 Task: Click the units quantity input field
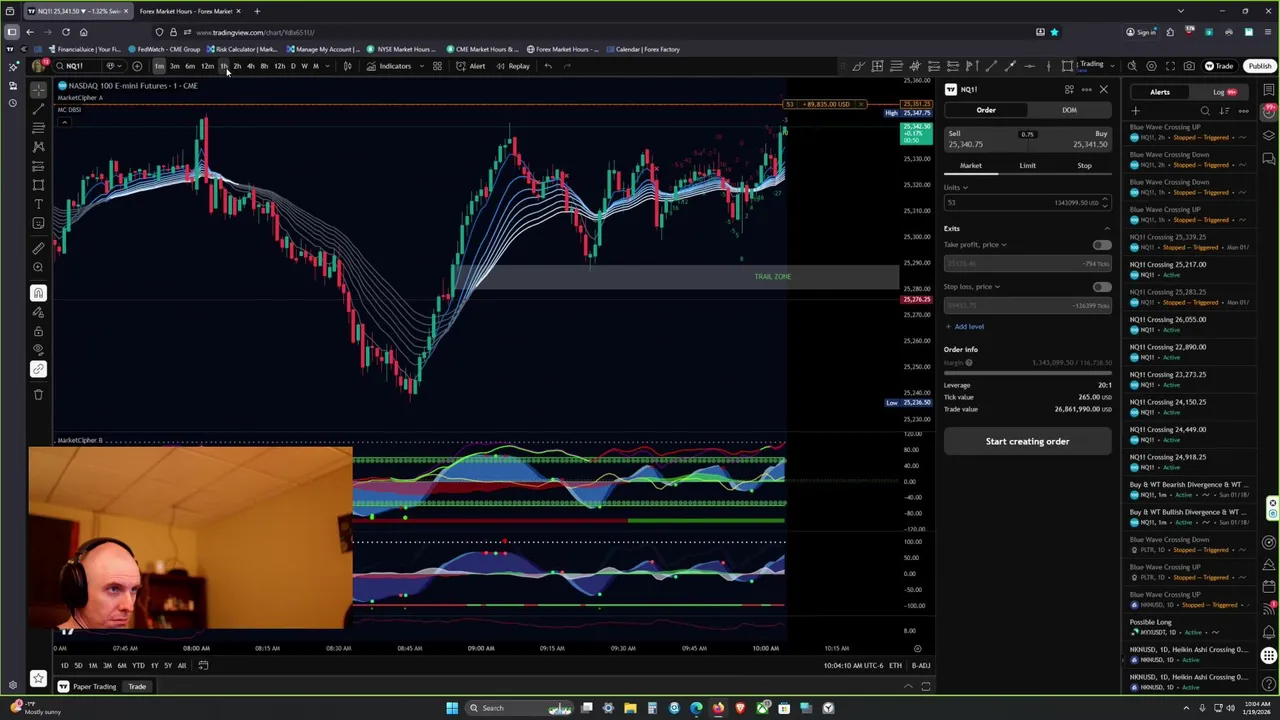[1027, 203]
